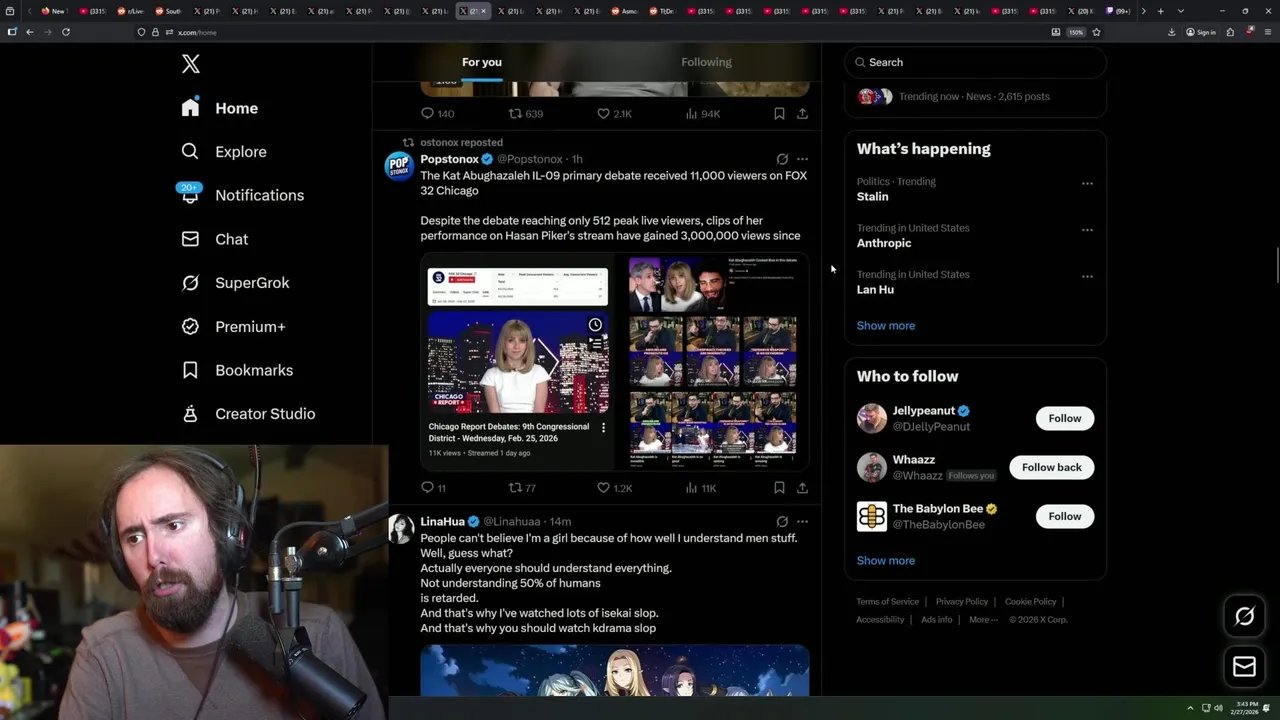The image size is (1280, 720).
Task: Go back with the browser arrow
Action: coord(30,32)
